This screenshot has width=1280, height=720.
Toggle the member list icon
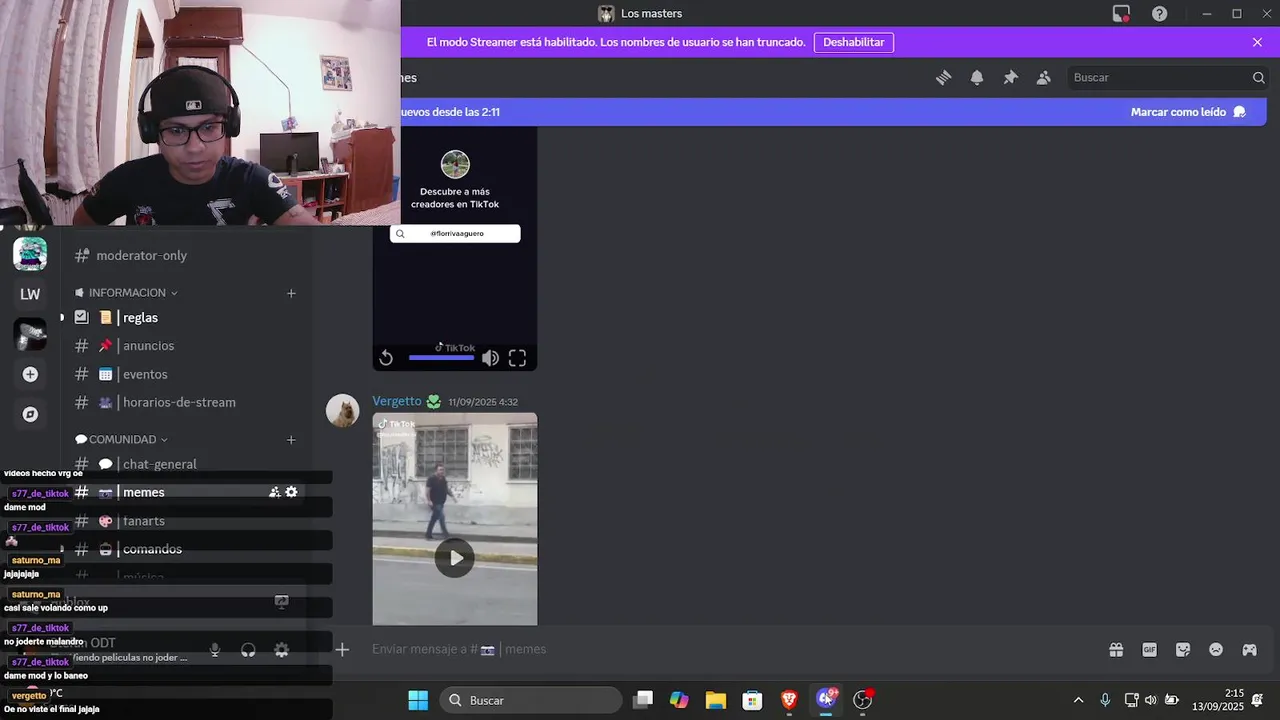pos(1044,78)
